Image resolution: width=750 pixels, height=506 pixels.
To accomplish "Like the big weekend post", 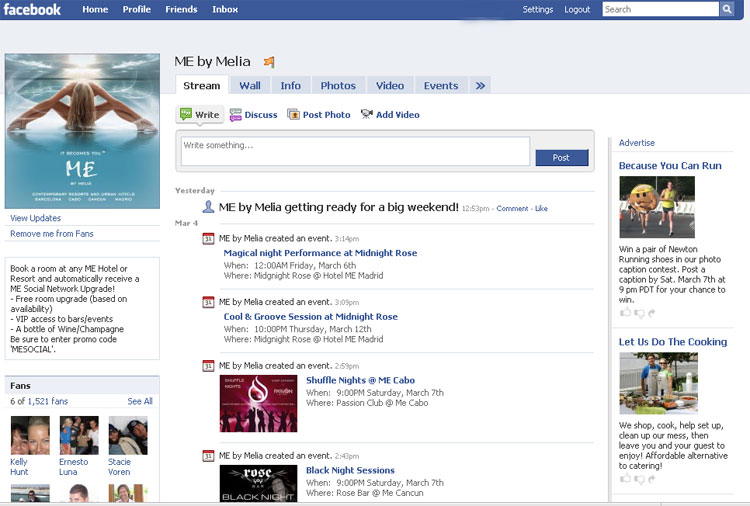I will pyautogui.click(x=541, y=209).
